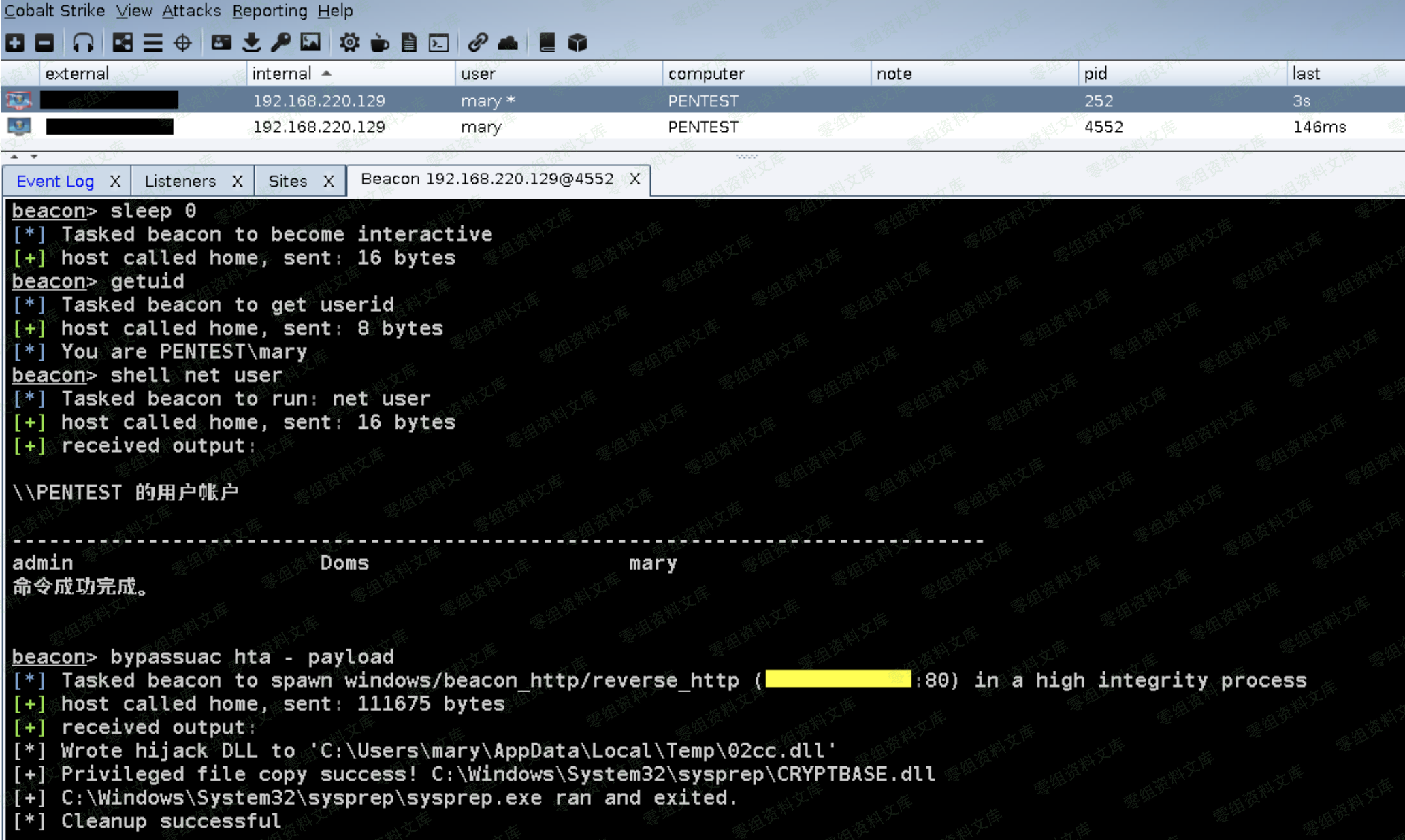
Task: Switch to the Event Log tab
Action: tap(55, 181)
